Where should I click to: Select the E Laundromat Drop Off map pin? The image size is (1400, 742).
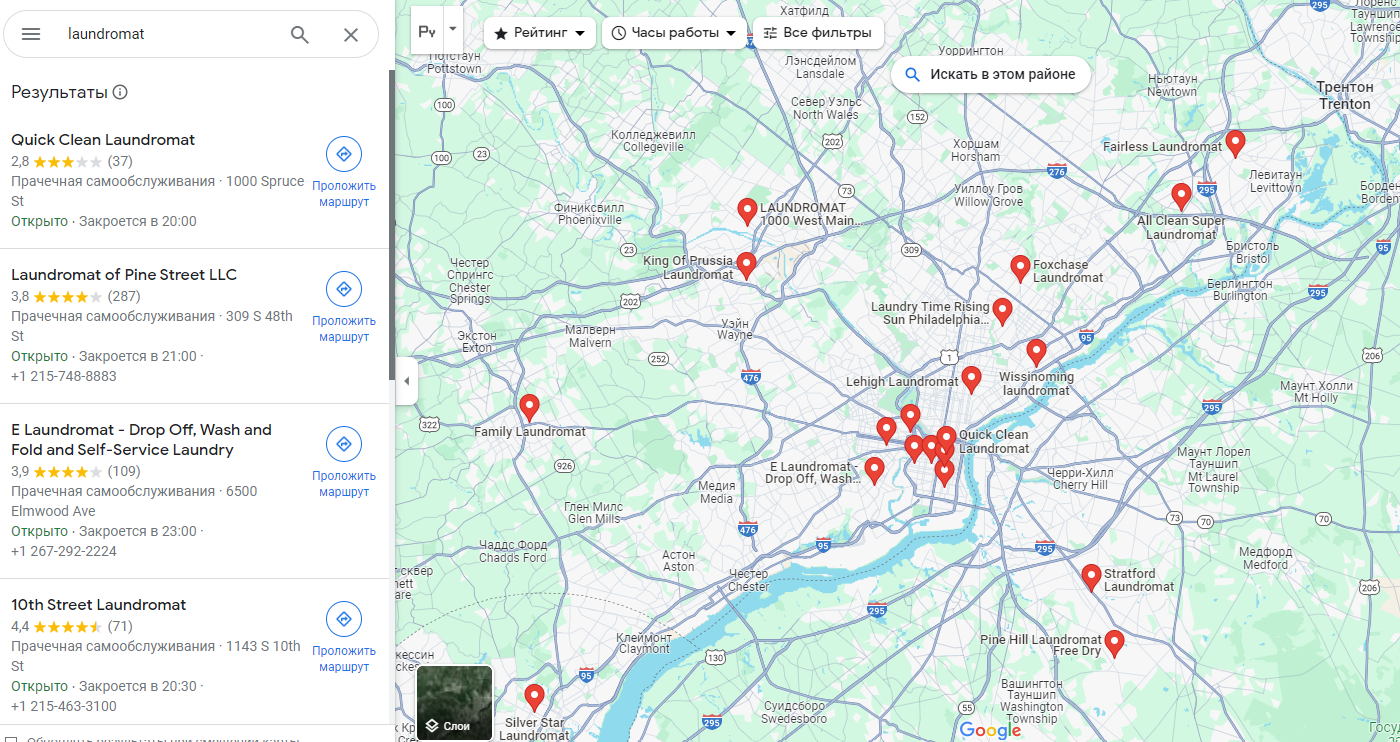874,470
